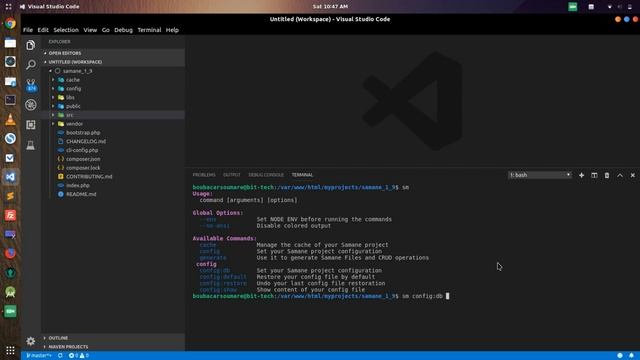Kill the terminal with trash icon
The height and width of the screenshot is (360, 640).
click(x=607, y=175)
